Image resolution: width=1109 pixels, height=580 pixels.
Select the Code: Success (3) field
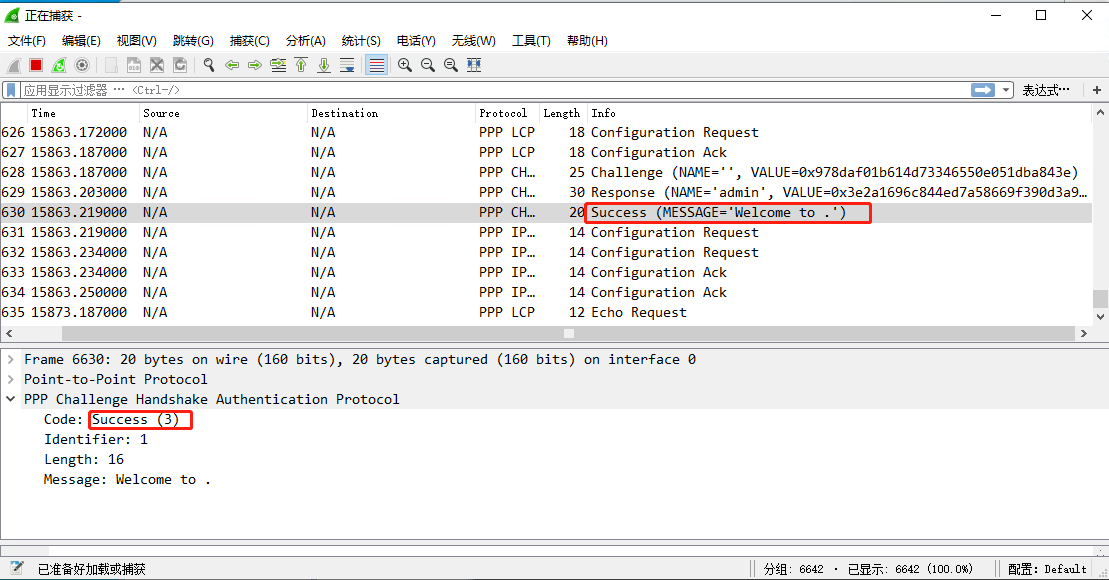point(112,419)
